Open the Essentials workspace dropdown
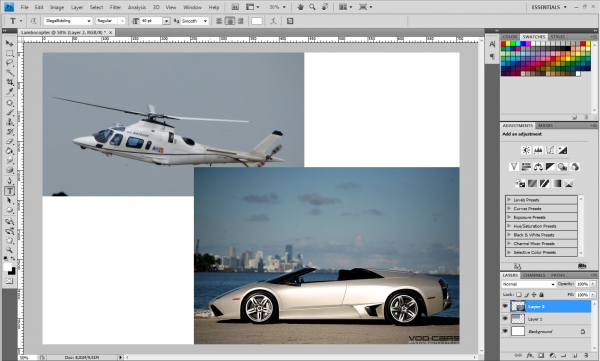The height and width of the screenshot is (361, 600). 548,7
